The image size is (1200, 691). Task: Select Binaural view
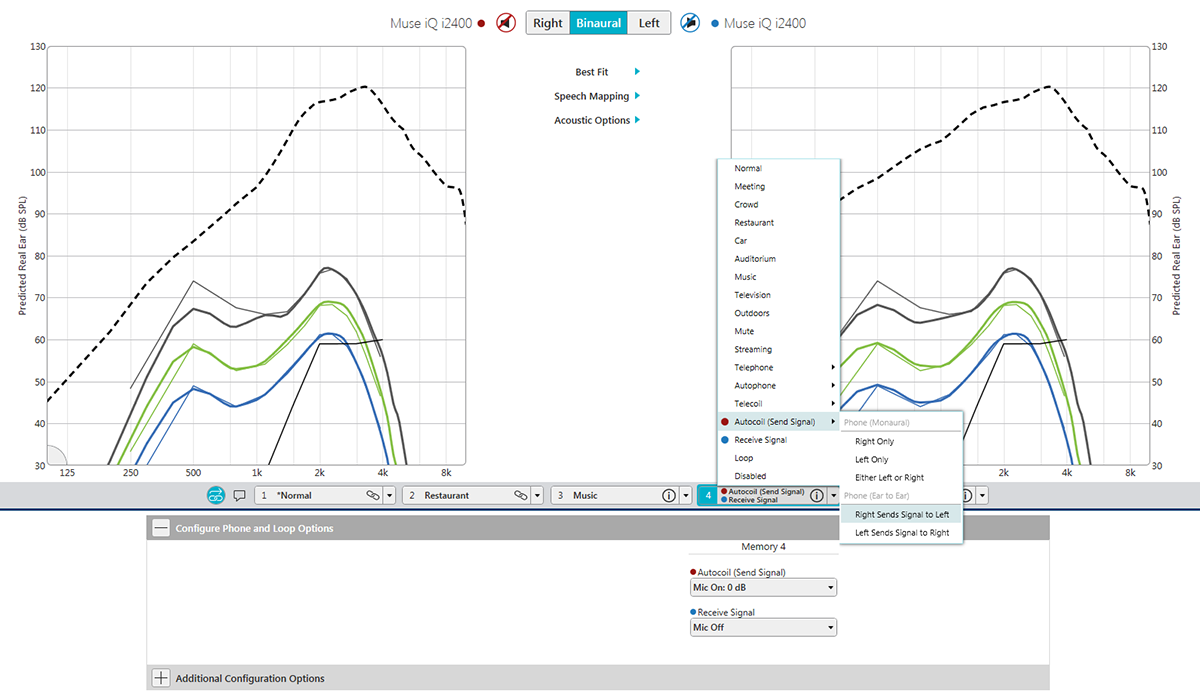(x=599, y=23)
